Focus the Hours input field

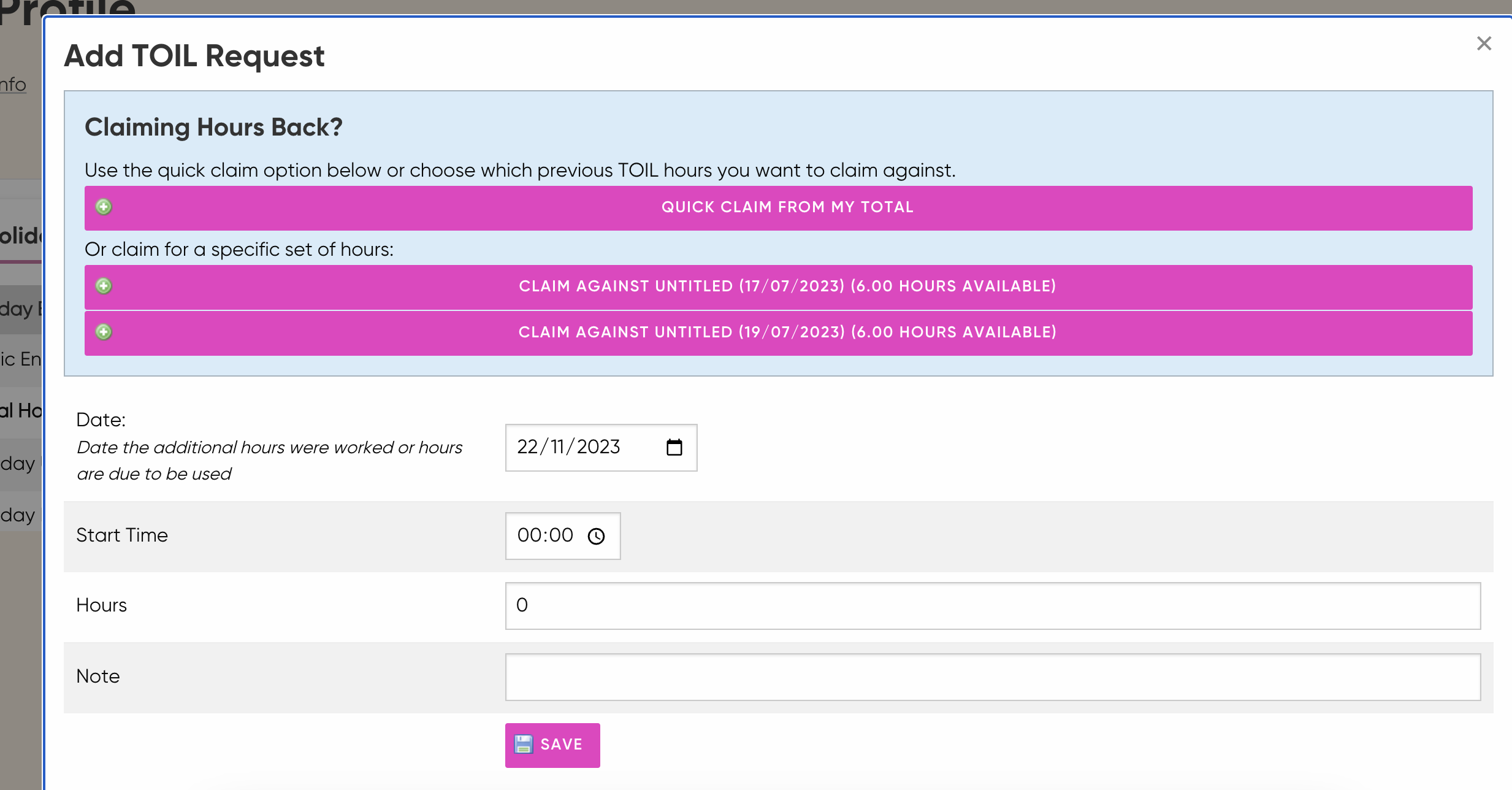[x=993, y=606]
